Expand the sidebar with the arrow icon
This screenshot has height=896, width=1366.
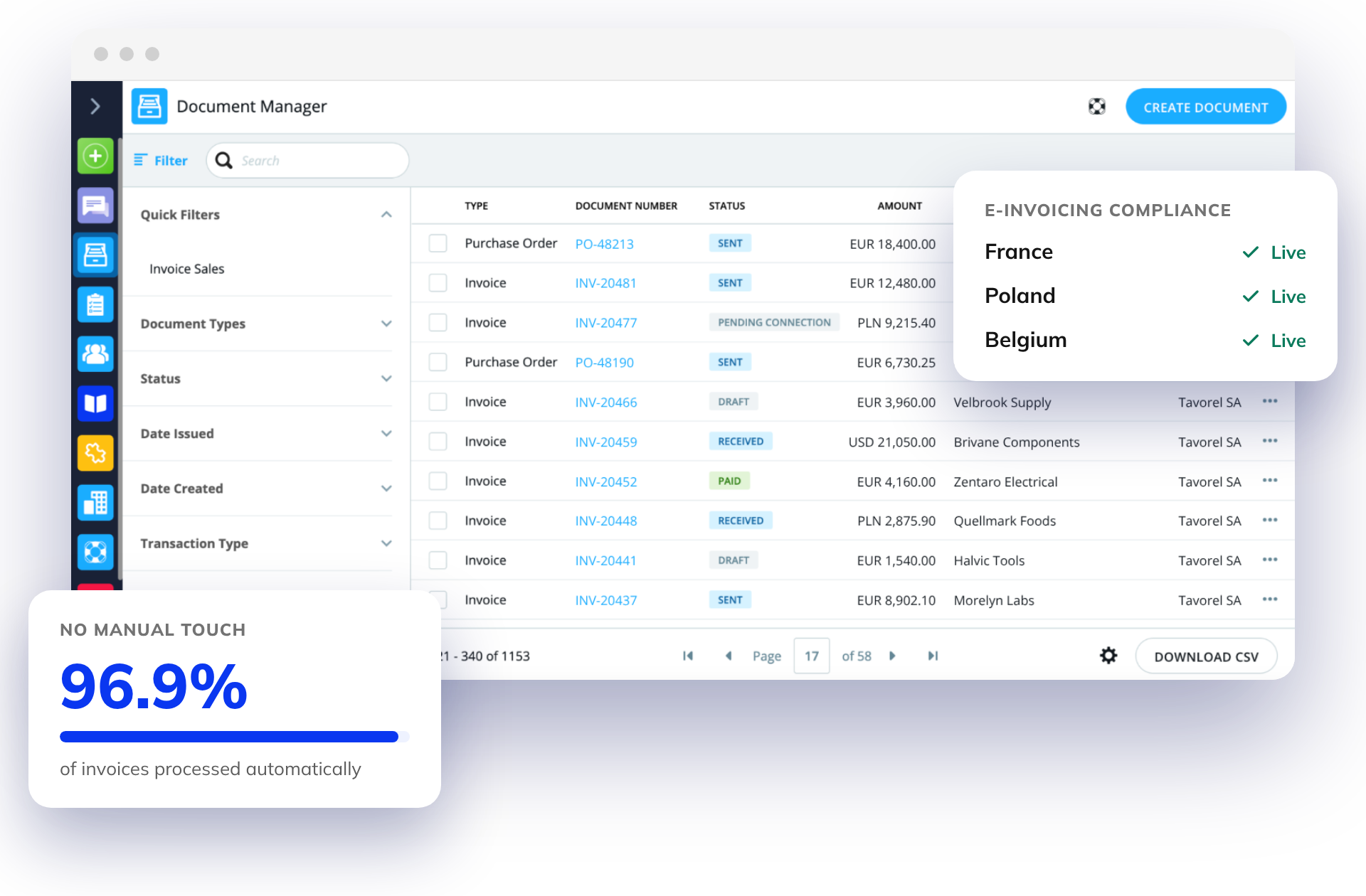(x=95, y=107)
